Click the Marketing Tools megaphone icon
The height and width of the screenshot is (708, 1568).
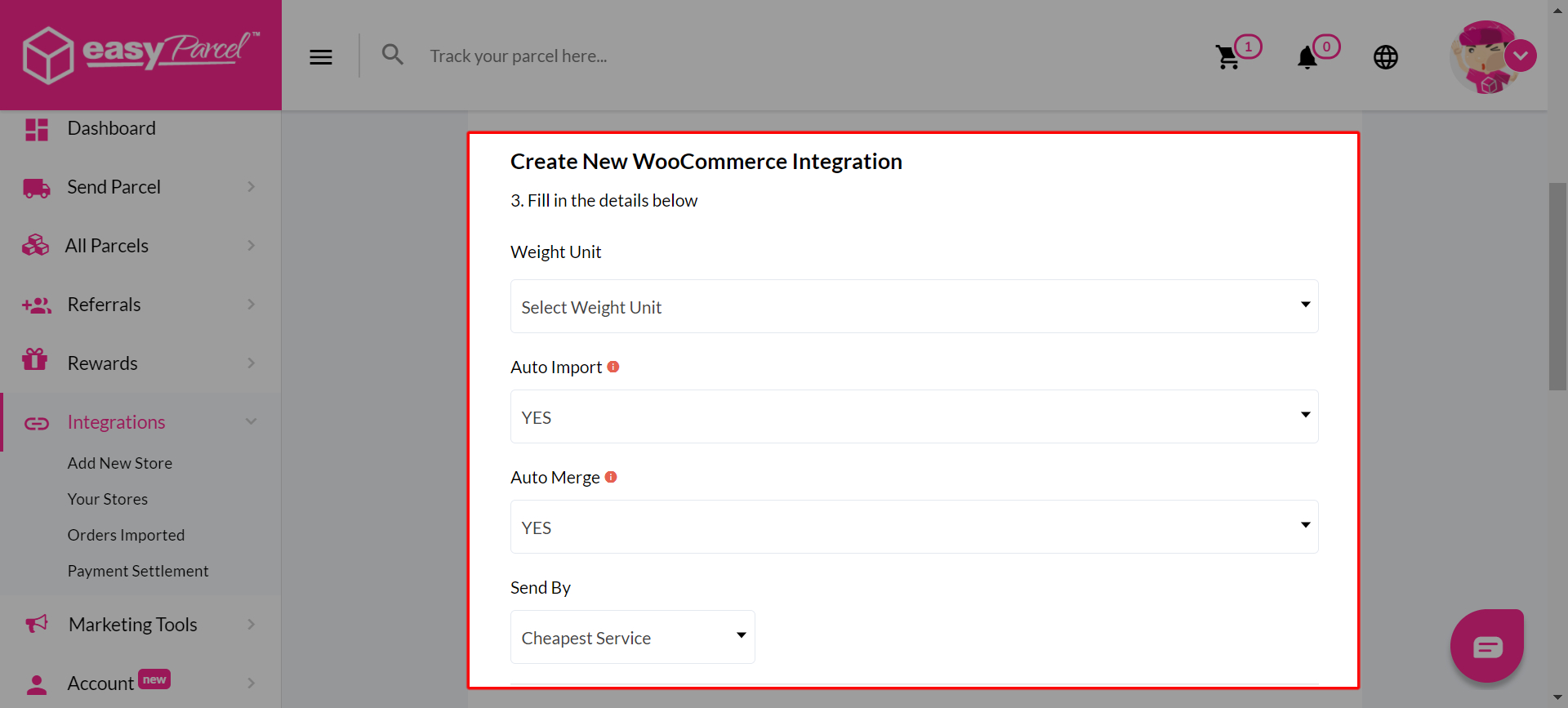pyautogui.click(x=37, y=624)
